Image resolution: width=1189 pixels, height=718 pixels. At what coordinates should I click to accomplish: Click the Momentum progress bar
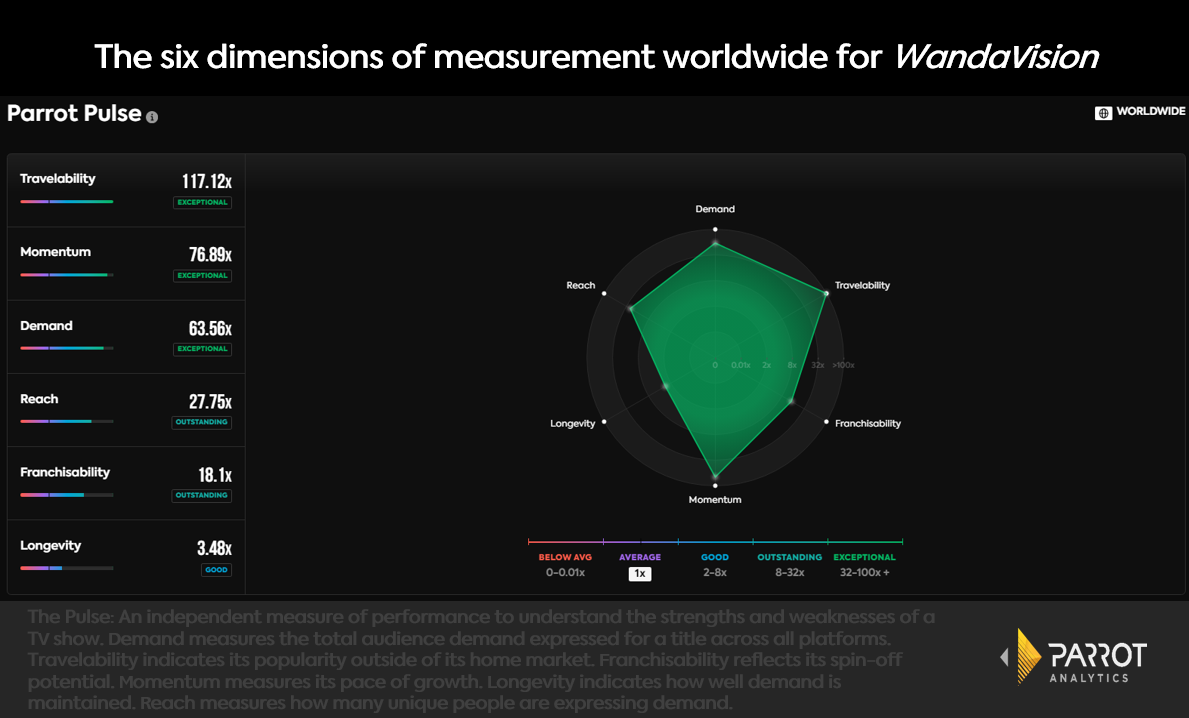tap(67, 275)
